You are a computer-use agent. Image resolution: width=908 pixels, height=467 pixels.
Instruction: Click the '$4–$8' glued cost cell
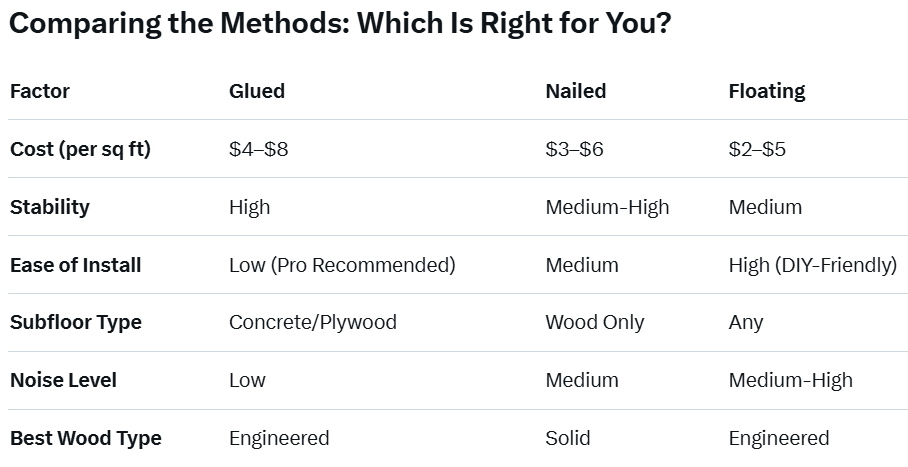259,149
